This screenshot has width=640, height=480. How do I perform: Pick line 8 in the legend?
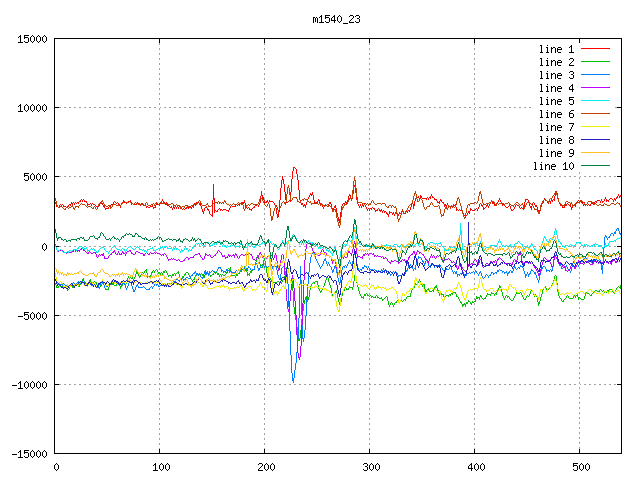[x=556, y=140]
